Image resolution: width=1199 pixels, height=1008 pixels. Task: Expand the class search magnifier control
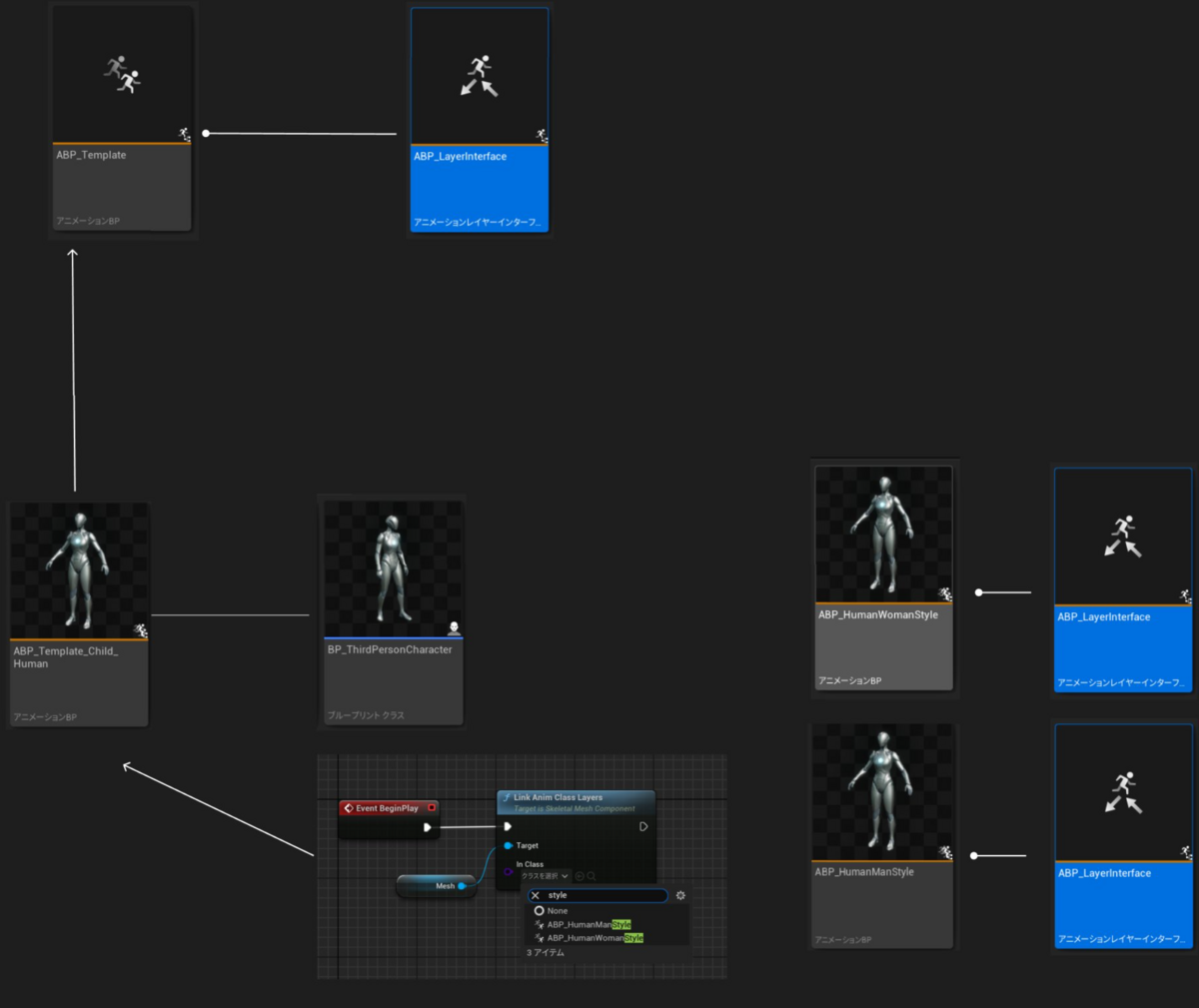(591, 876)
